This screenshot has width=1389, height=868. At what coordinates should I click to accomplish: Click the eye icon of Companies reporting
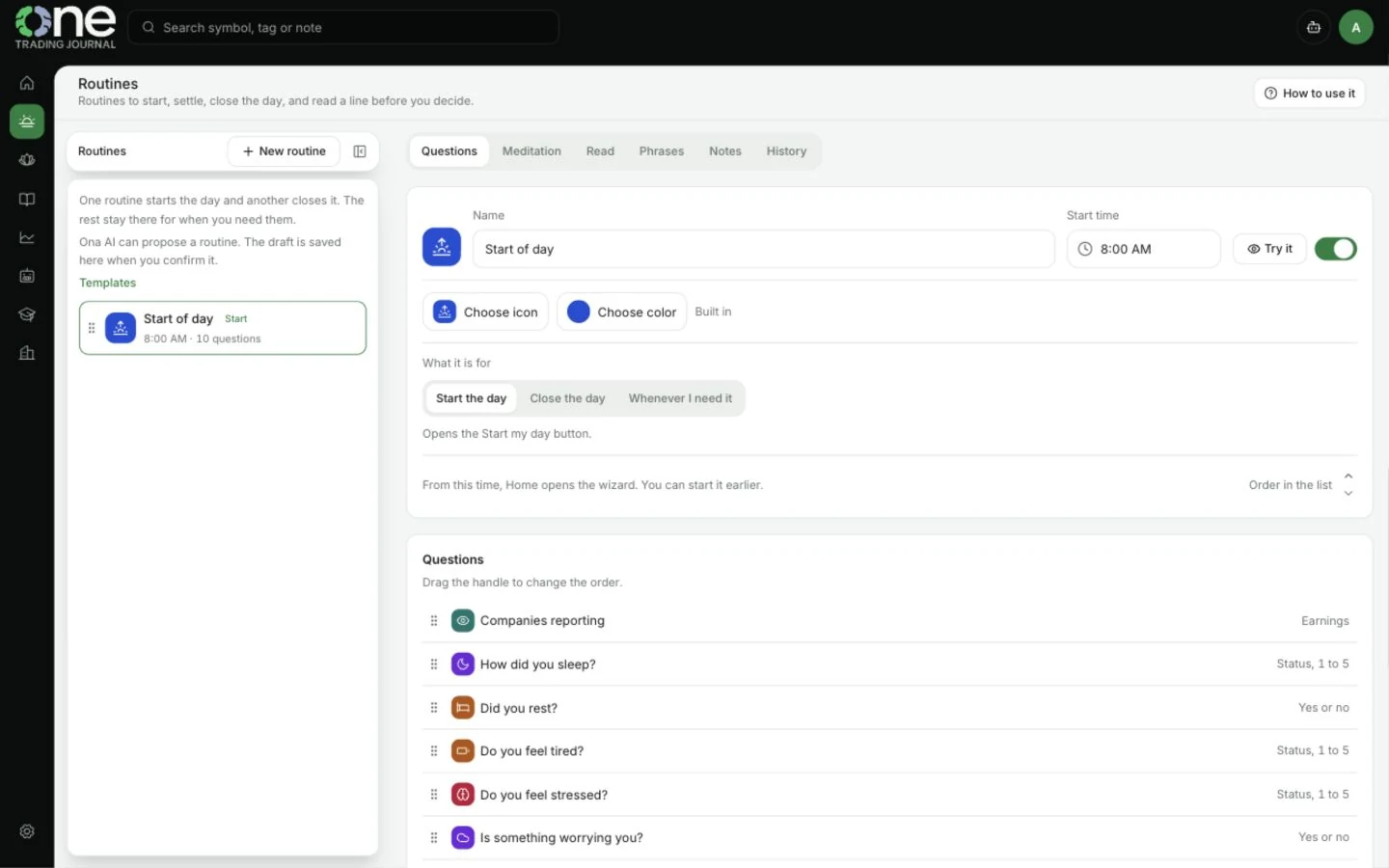[463, 621]
